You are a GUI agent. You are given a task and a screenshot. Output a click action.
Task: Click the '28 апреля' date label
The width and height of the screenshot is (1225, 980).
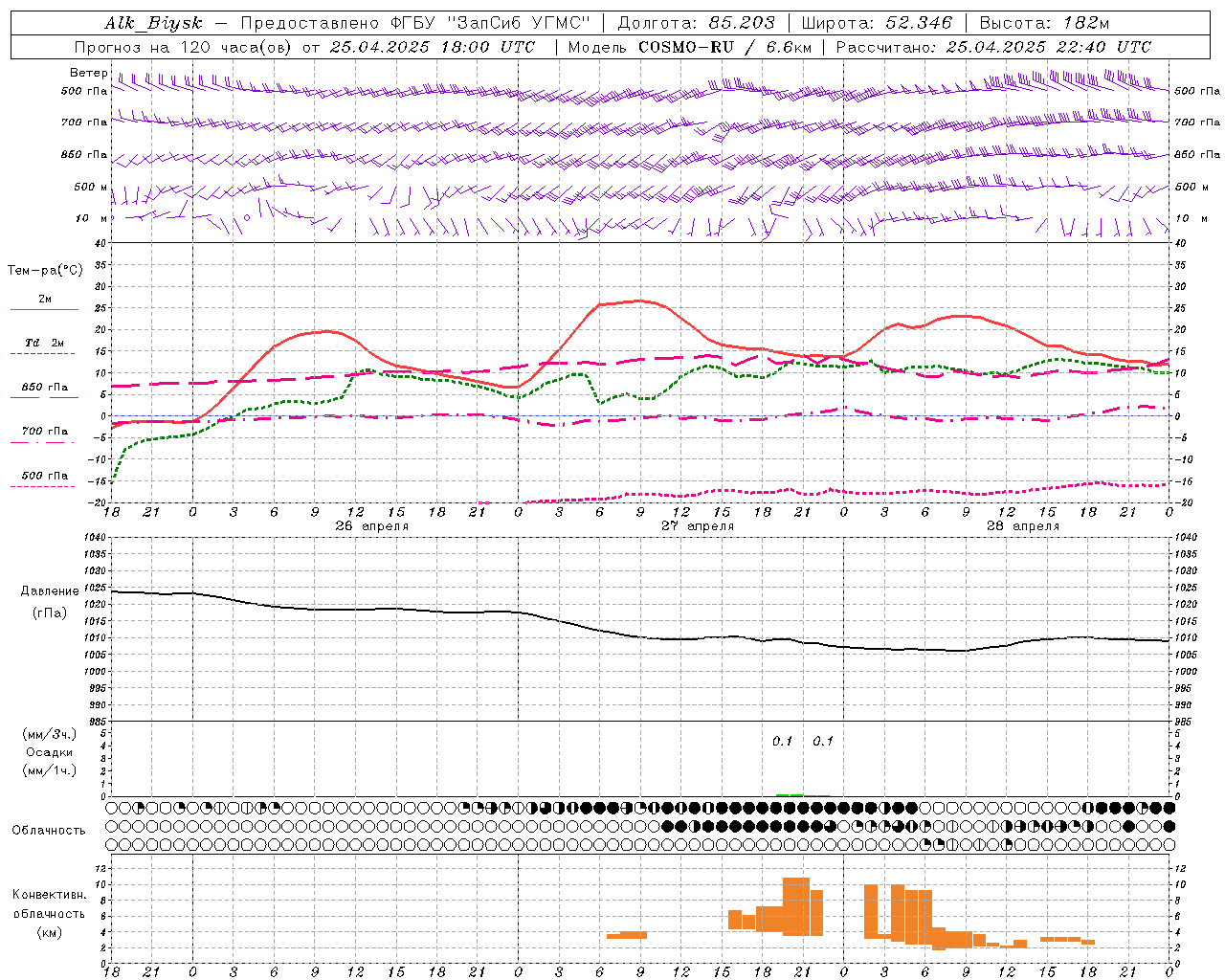tap(1023, 526)
